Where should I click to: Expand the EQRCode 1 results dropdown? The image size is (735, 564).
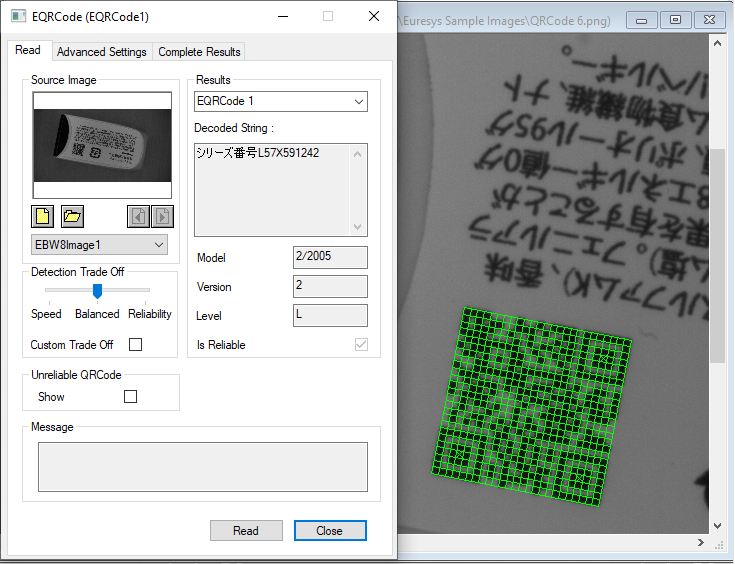(x=280, y=101)
